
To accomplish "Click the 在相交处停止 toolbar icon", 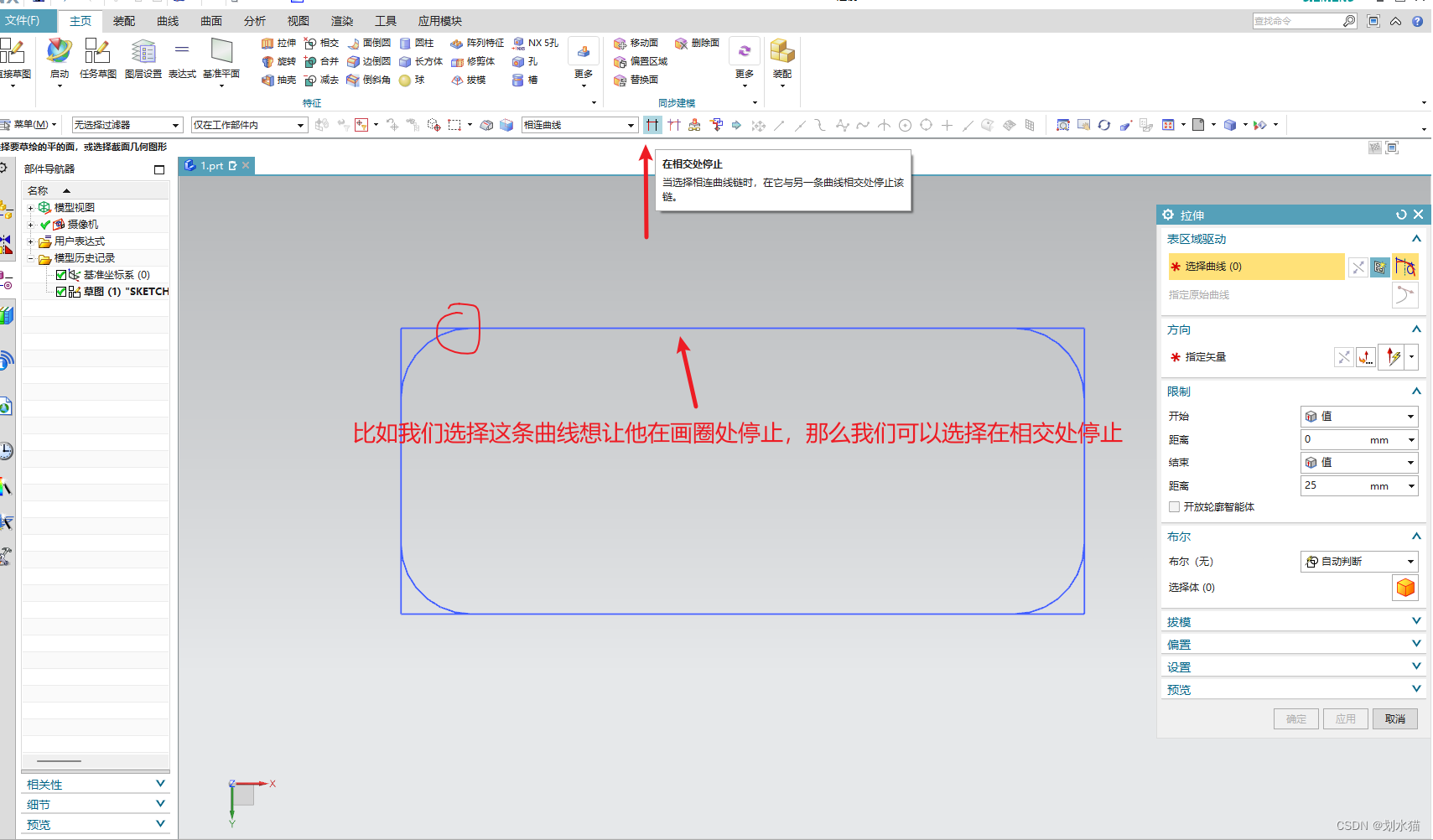I will (x=652, y=124).
